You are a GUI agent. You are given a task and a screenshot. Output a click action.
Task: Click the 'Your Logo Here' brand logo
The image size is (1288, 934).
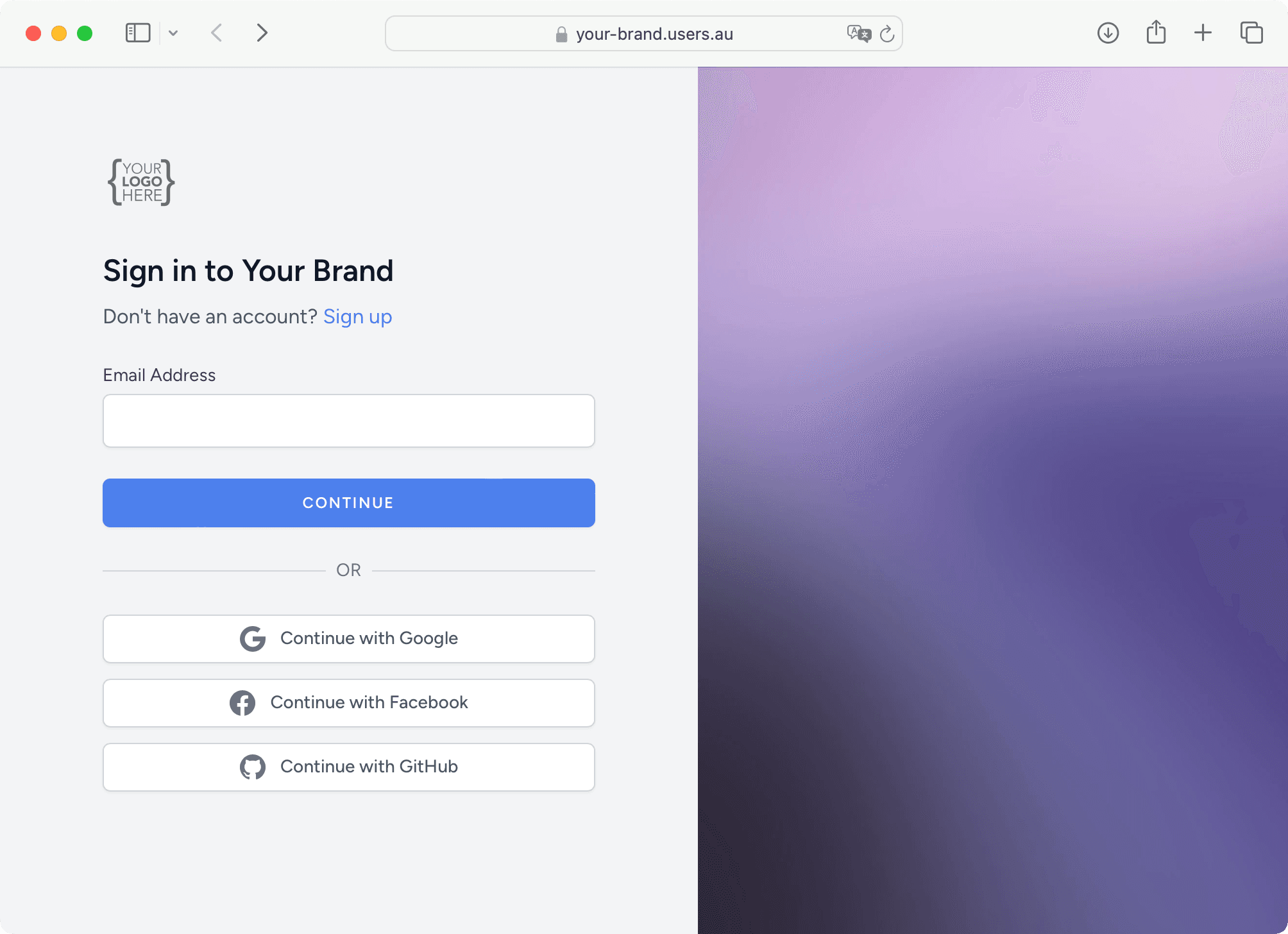tap(140, 182)
